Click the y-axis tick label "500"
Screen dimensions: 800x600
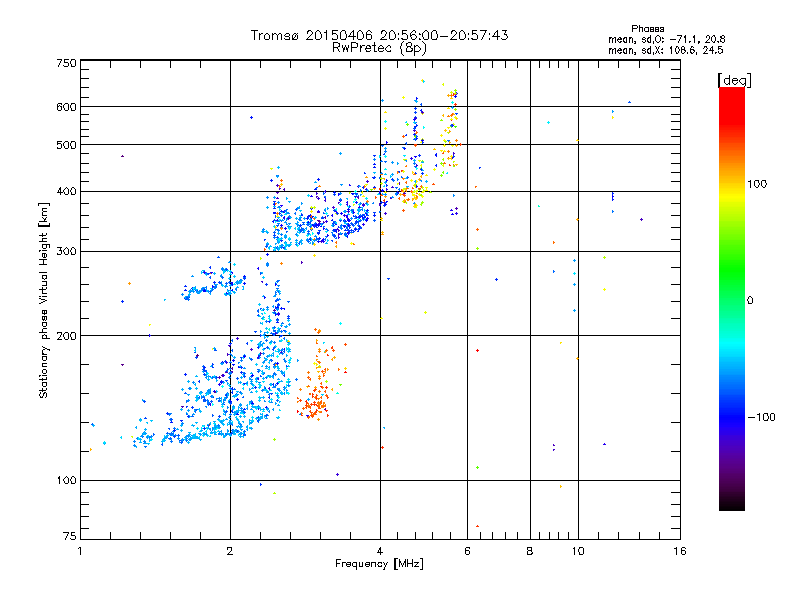tap(66, 145)
